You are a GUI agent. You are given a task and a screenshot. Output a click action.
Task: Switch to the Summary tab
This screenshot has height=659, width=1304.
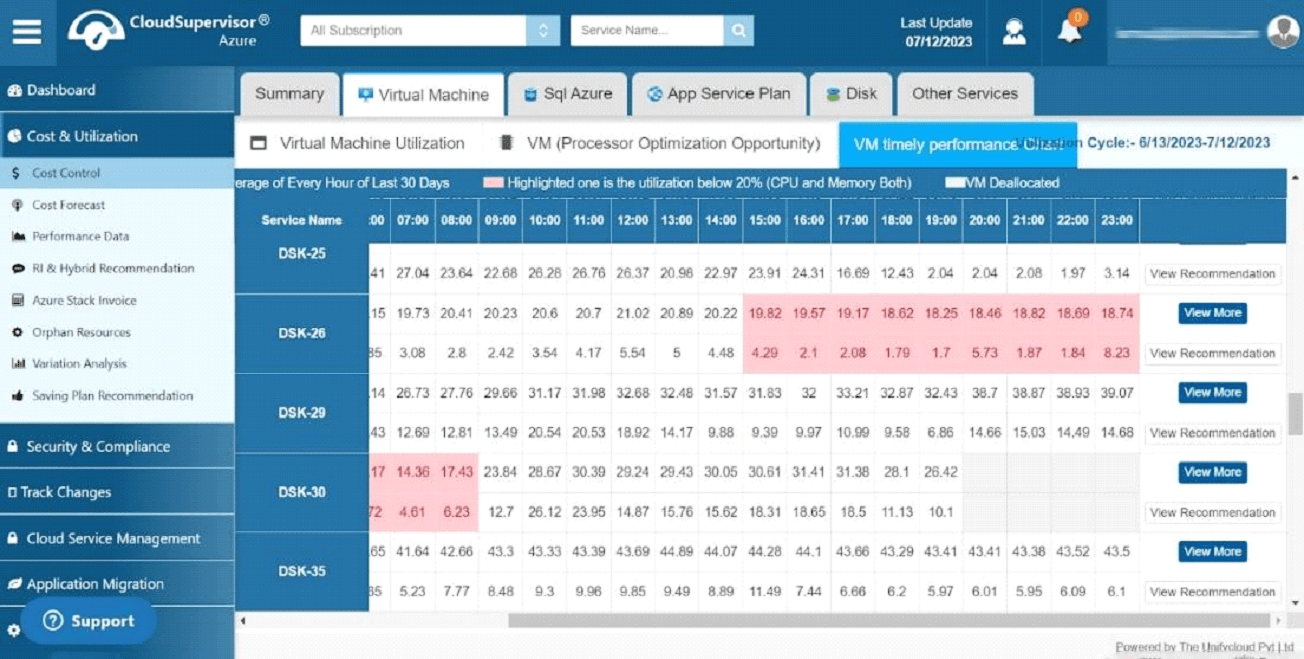[x=289, y=94]
